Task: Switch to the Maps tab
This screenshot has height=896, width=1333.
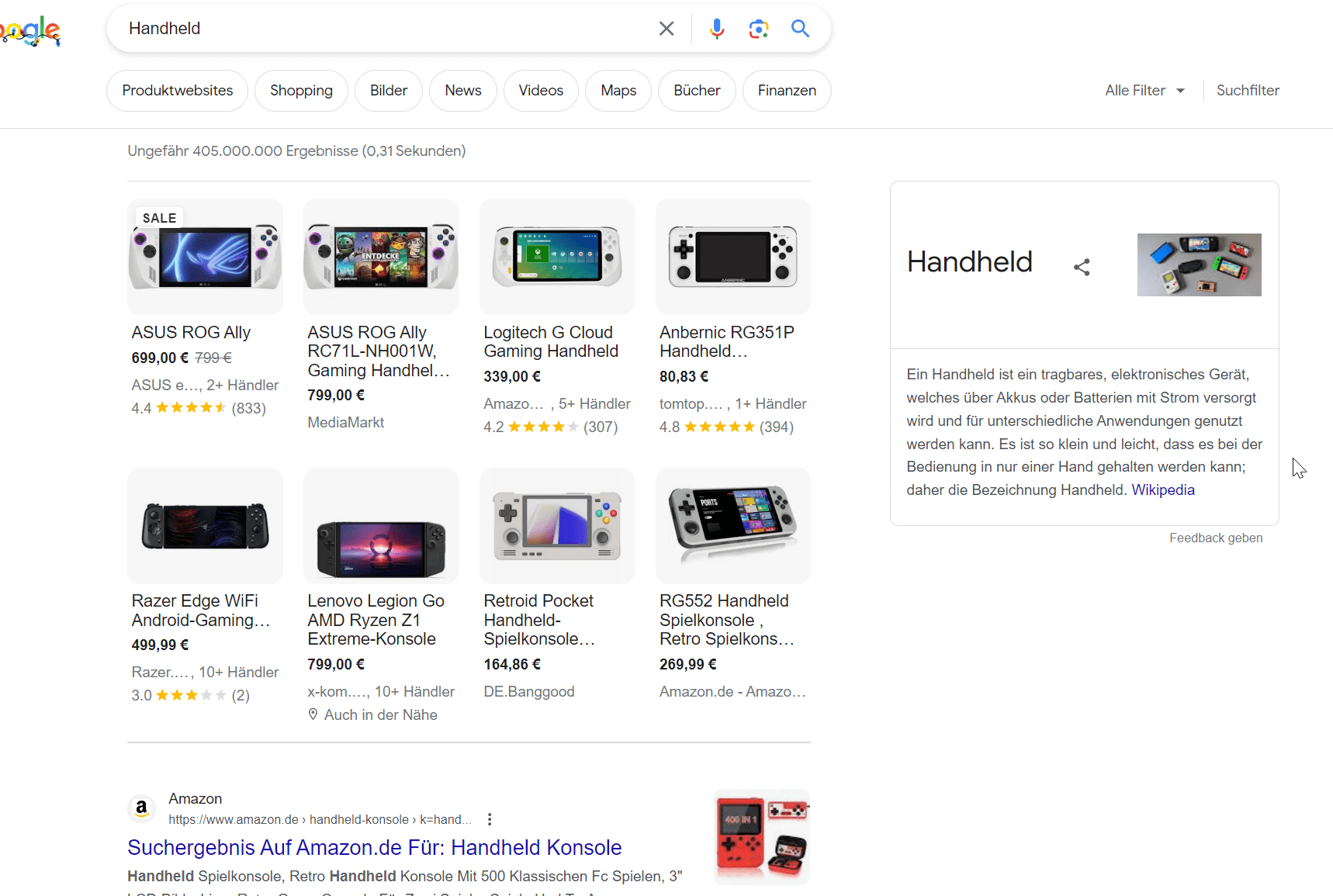Action: tap(618, 91)
